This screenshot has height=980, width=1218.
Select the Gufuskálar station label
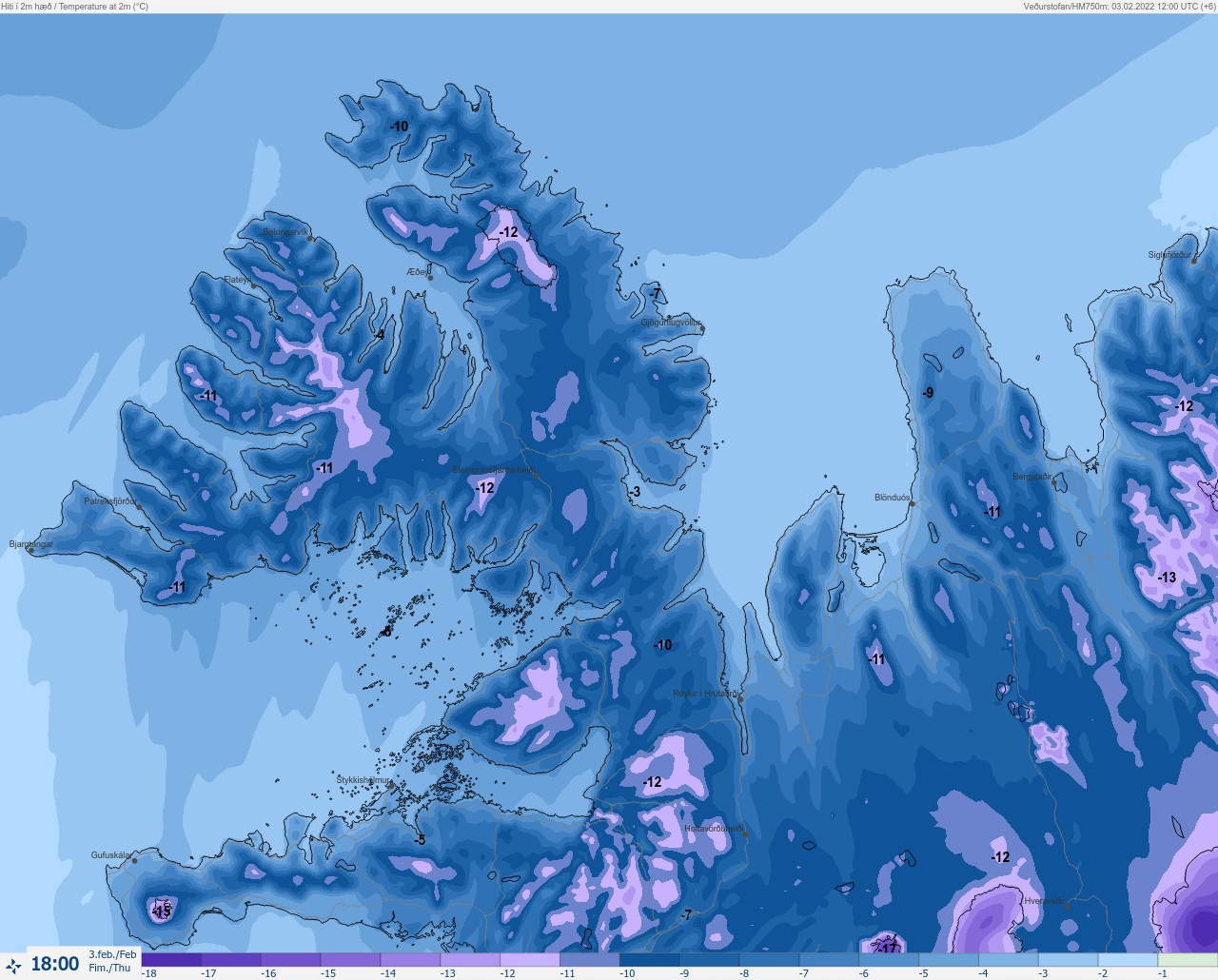click(x=111, y=855)
